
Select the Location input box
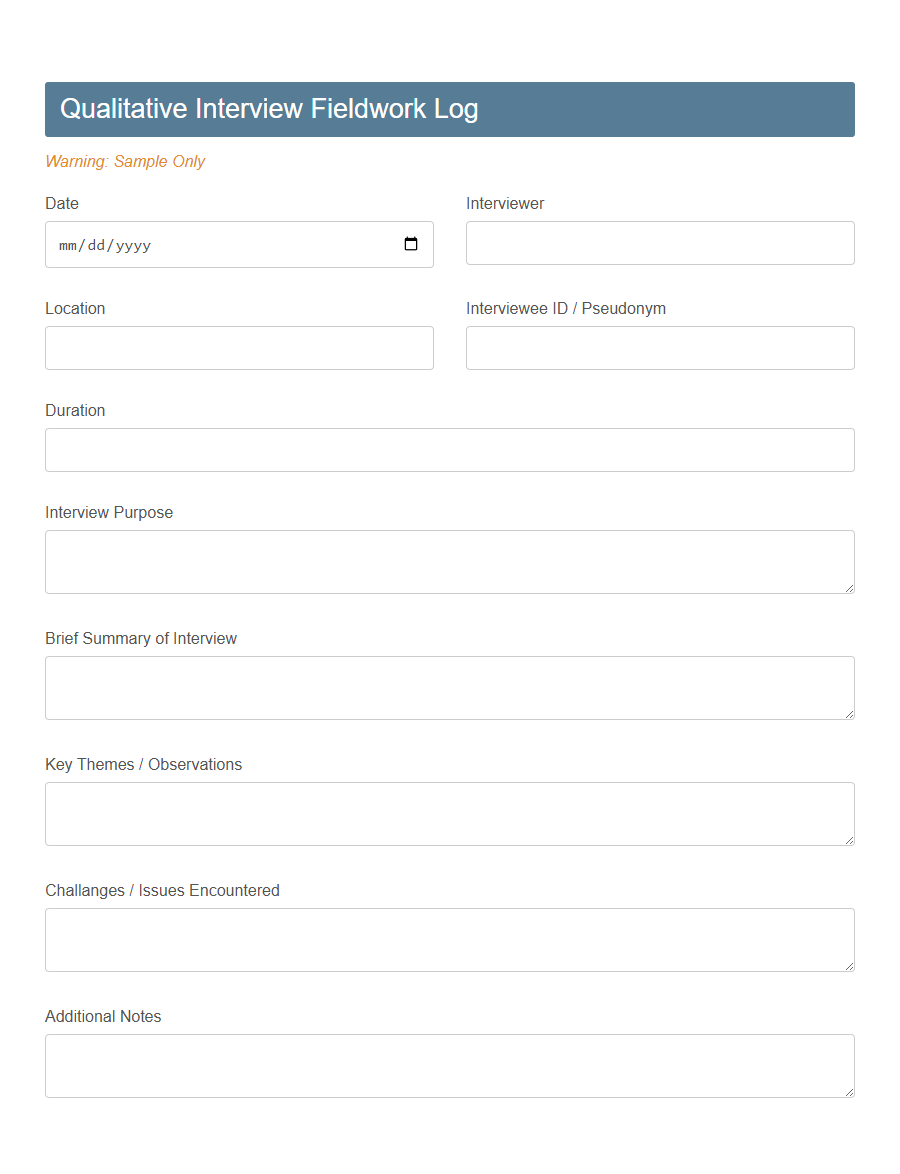click(239, 347)
